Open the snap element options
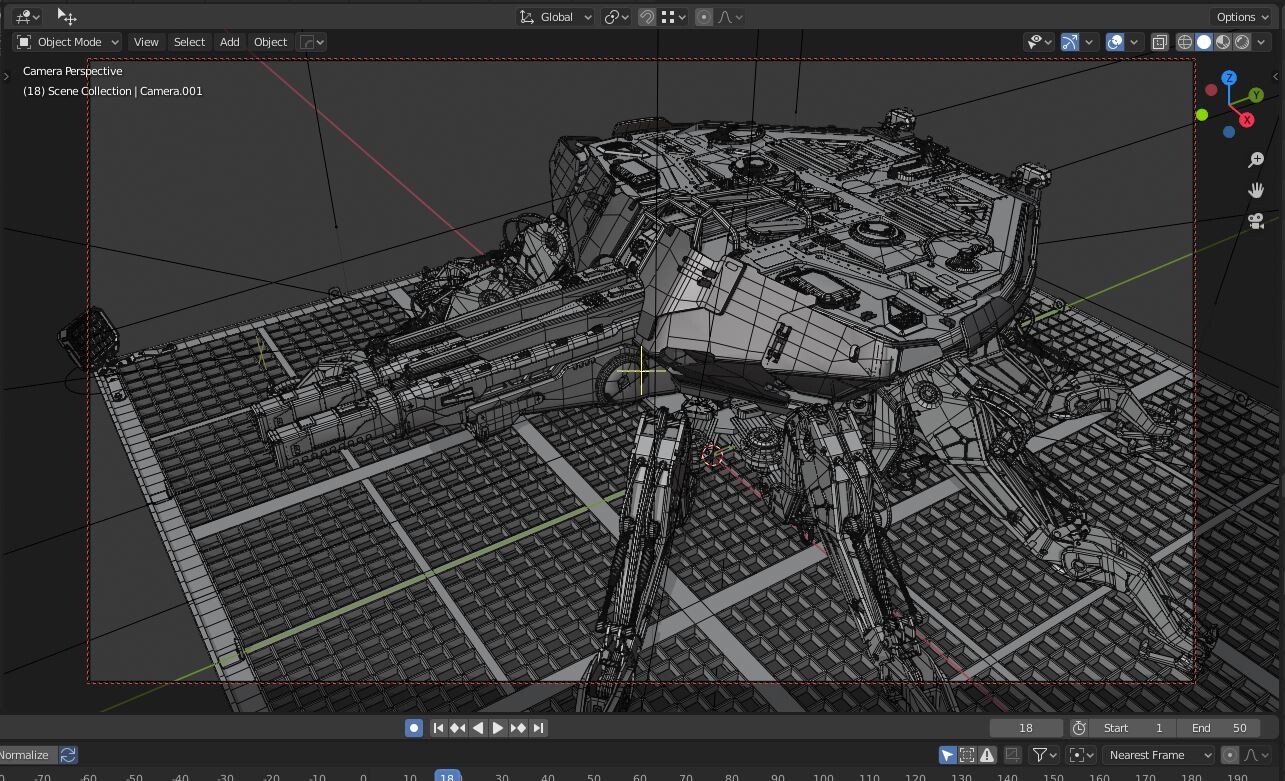Screen dimensions: 1285x781 (674, 16)
